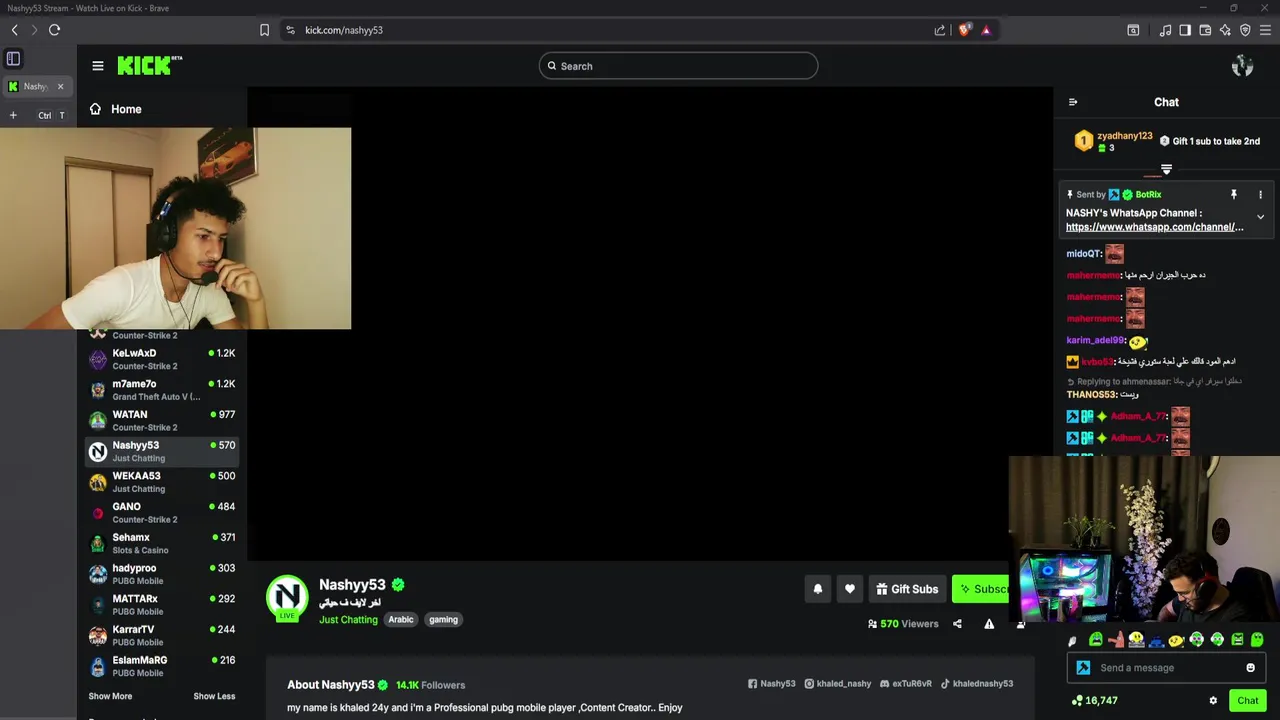Select the Arabic tag
1280x720 pixels.
[401, 620]
